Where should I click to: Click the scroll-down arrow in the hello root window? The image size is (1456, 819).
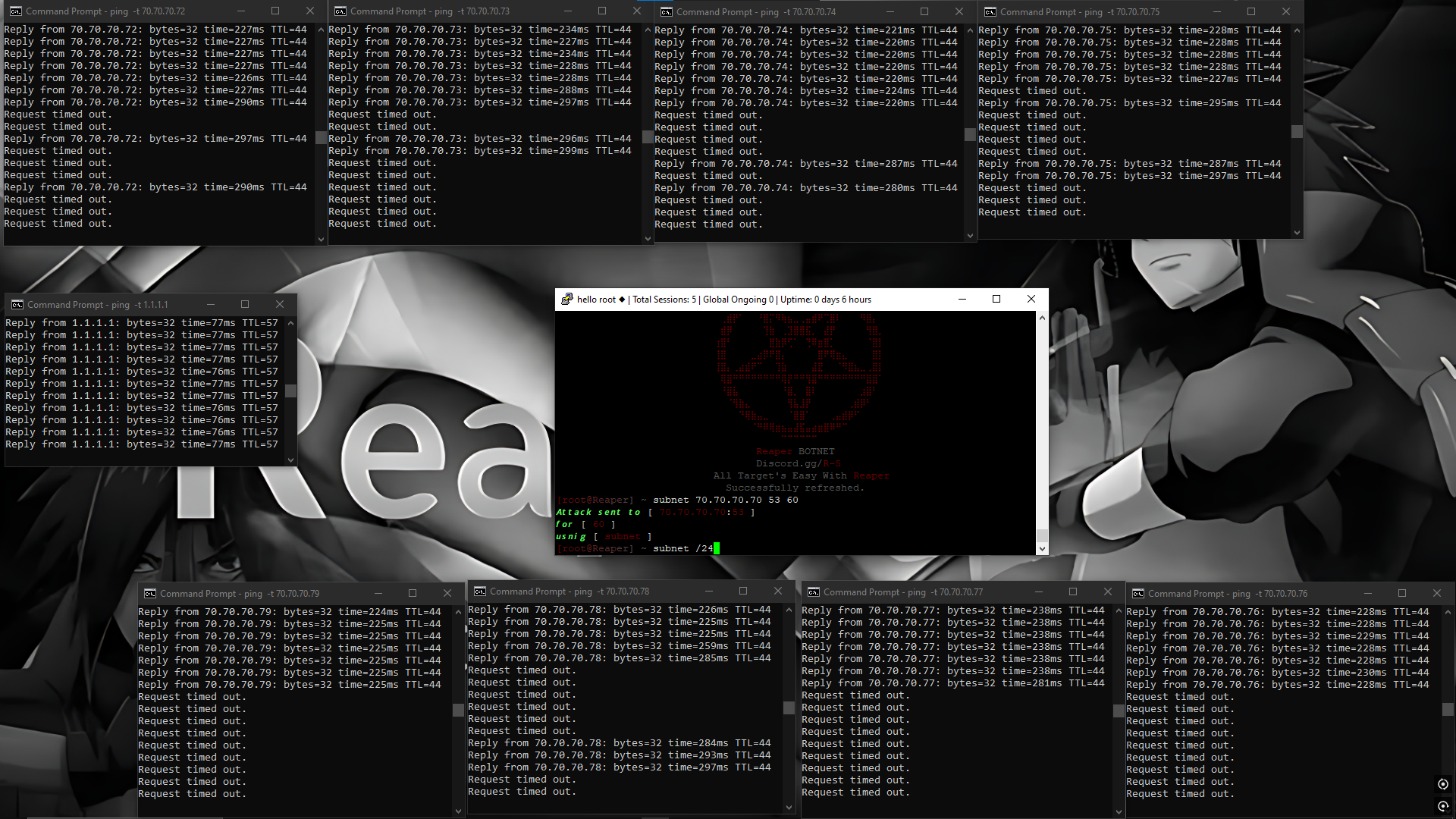[1042, 548]
